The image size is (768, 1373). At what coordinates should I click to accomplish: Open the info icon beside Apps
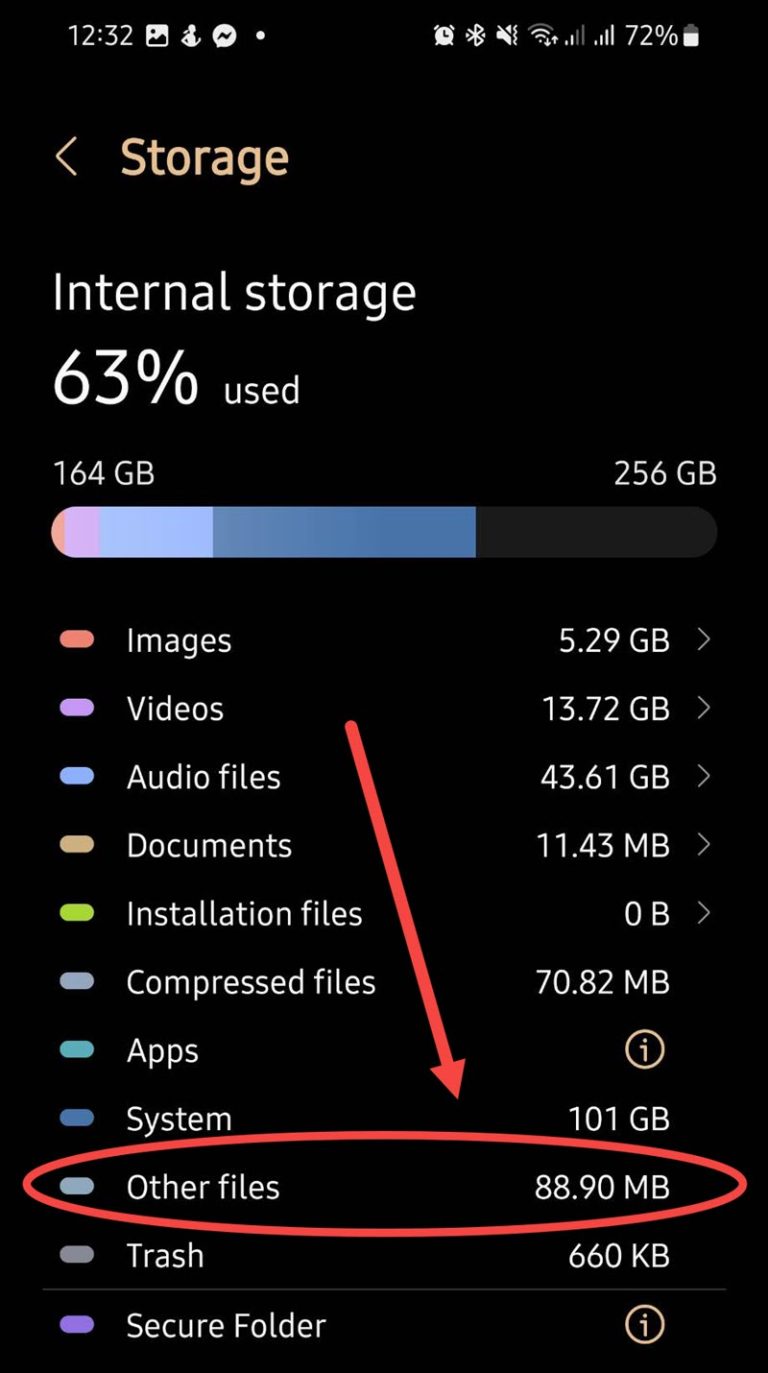[x=643, y=1050]
